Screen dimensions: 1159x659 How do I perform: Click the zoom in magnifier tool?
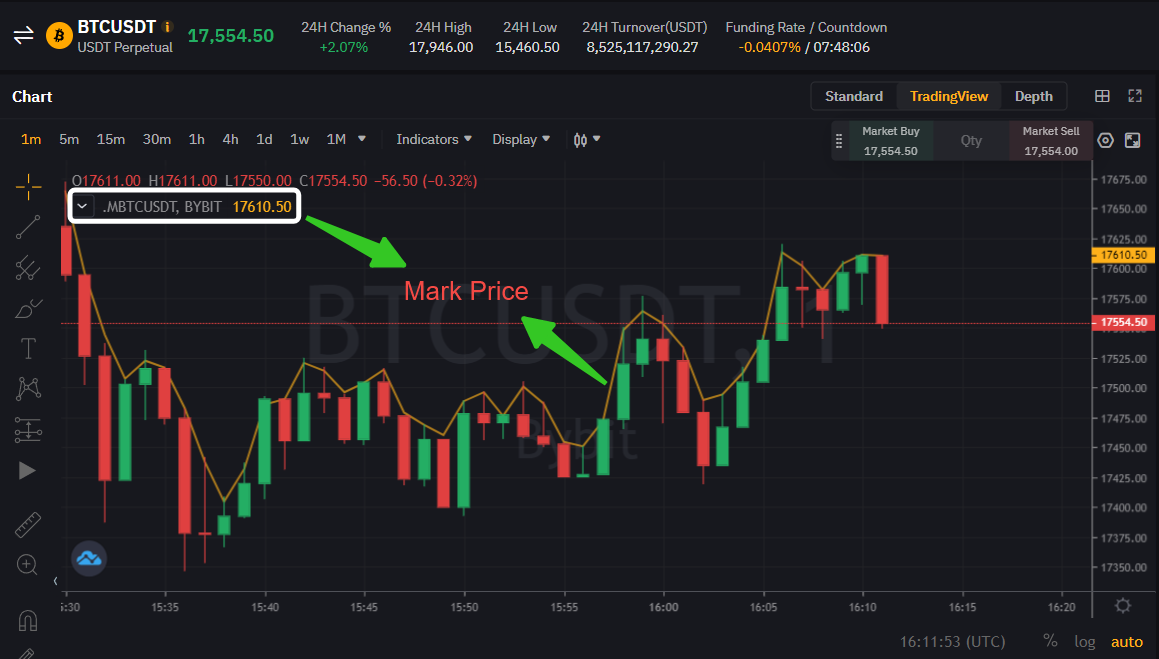coord(28,565)
